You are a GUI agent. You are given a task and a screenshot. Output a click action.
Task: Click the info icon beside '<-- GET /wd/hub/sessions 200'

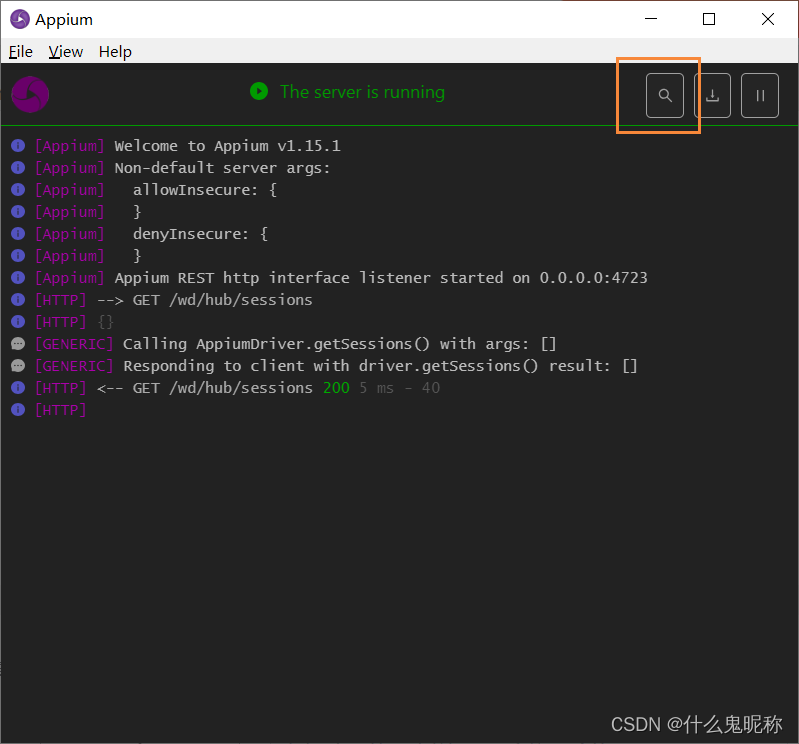coord(18,388)
